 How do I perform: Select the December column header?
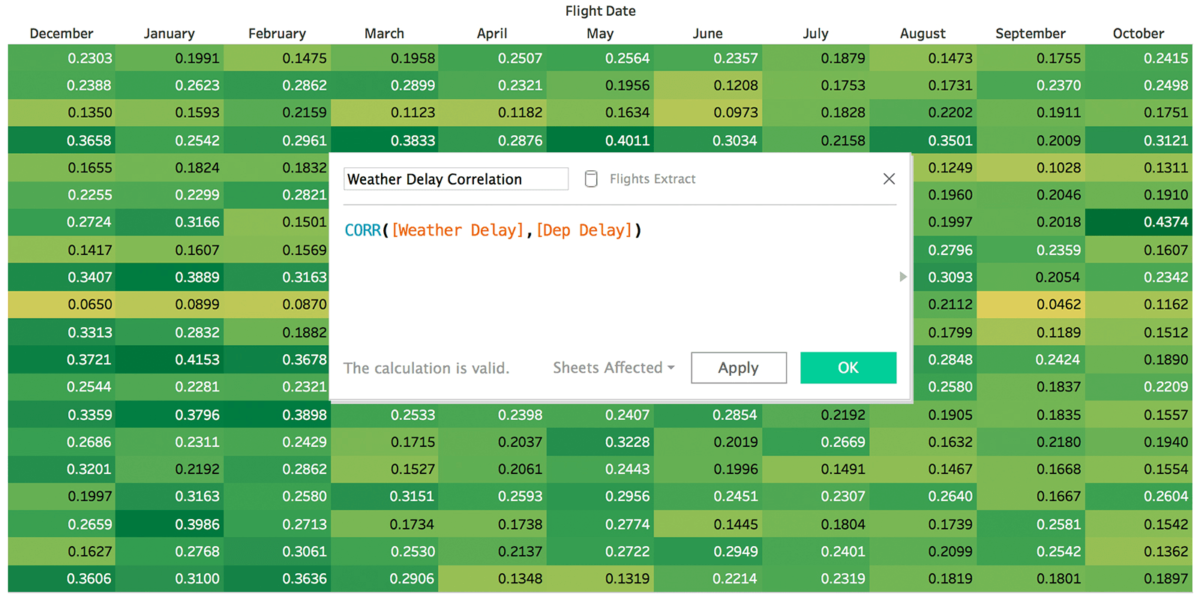pos(61,33)
